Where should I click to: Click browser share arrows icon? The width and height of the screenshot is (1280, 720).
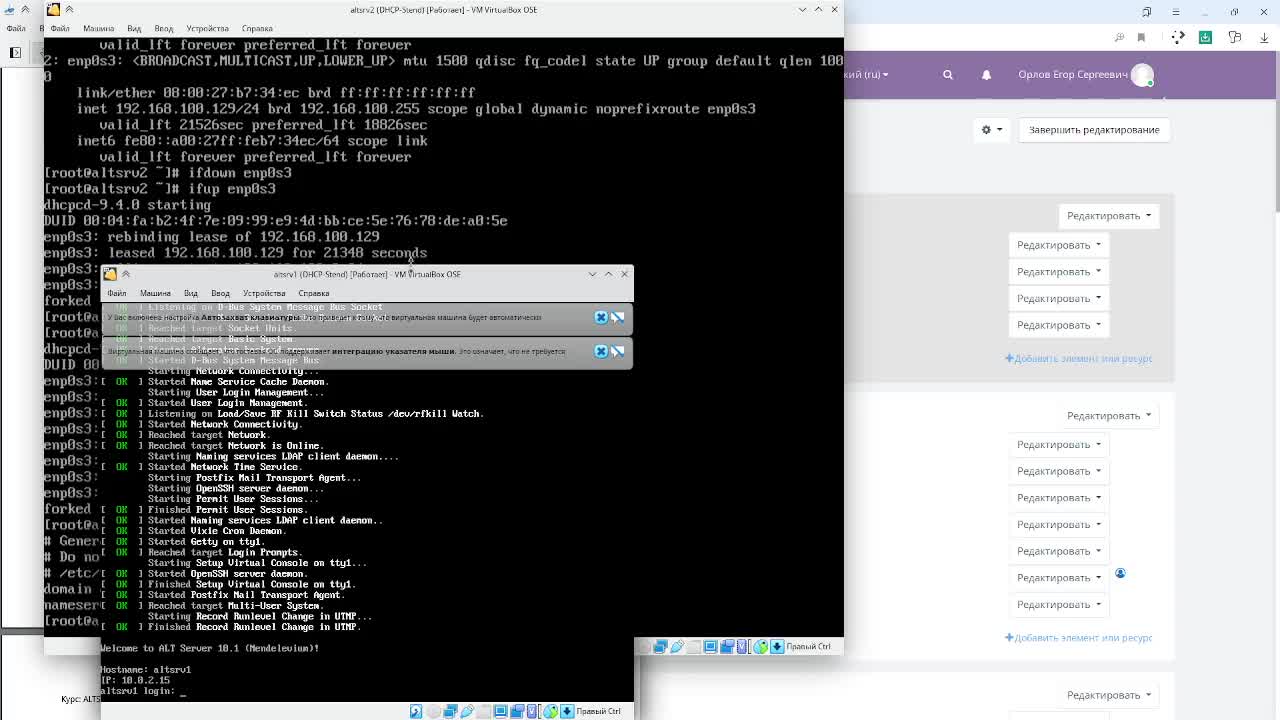1178,37
